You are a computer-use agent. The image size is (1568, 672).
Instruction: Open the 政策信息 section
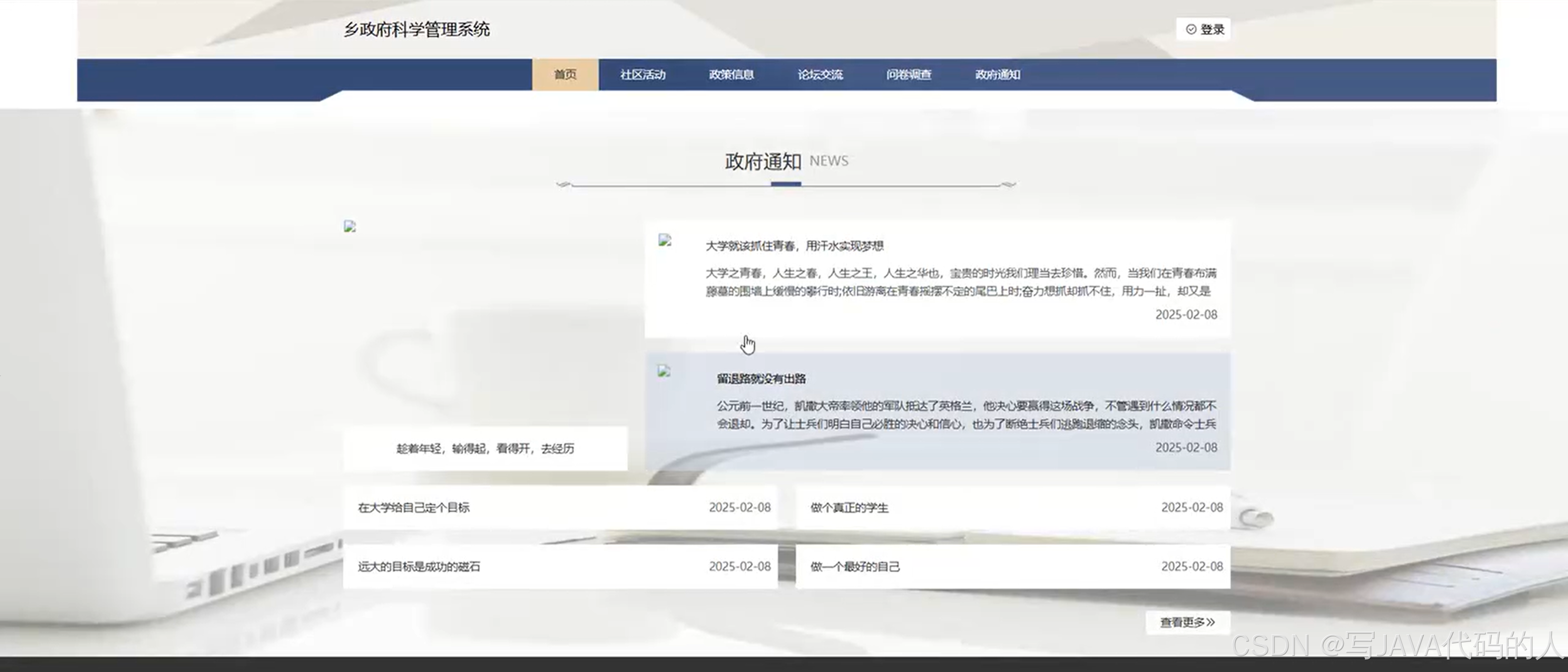click(x=732, y=74)
